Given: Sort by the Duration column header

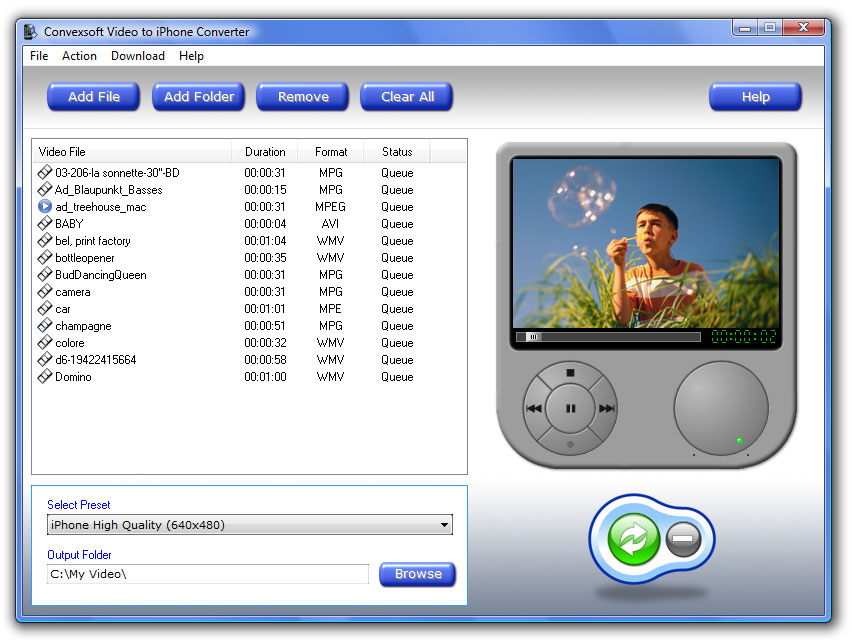Looking at the screenshot, I should point(265,152).
